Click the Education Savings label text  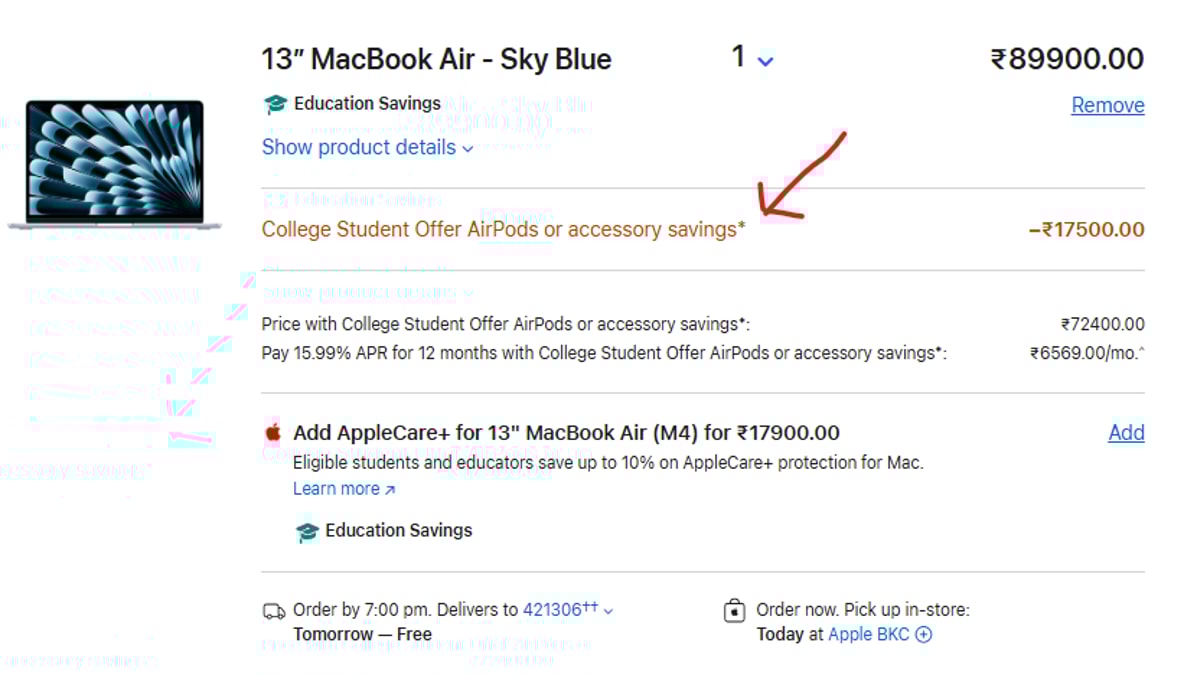coord(364,103)
